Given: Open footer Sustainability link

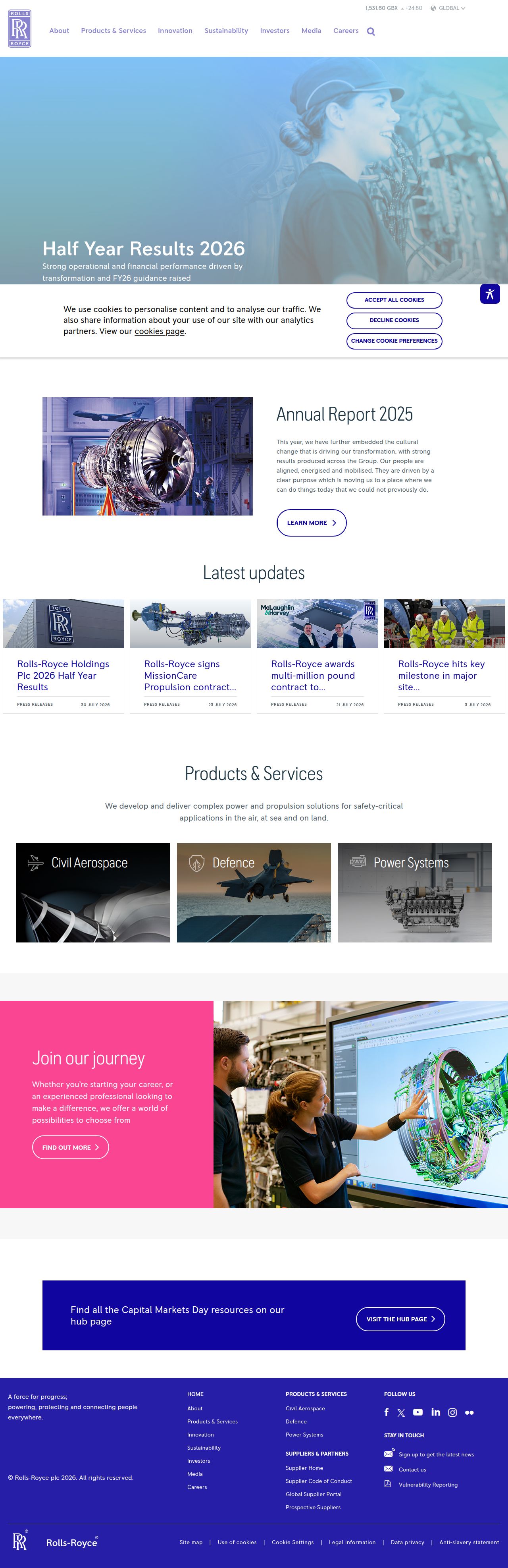Looking at the screenshot, I should click(x=204, y=1448).
